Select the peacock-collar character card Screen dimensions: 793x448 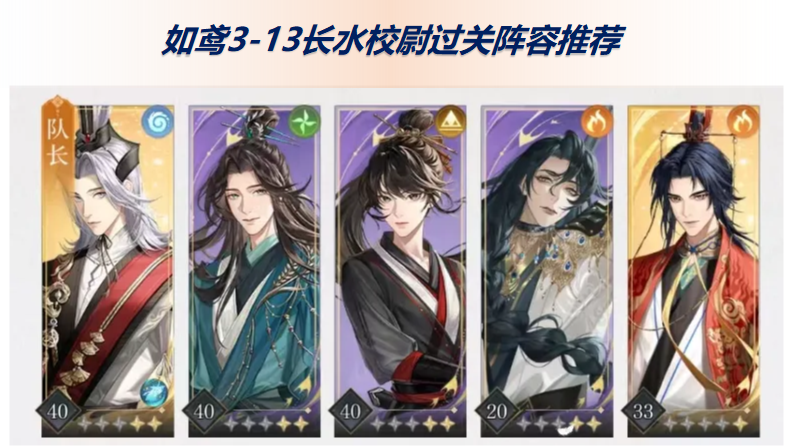(547, 271)
